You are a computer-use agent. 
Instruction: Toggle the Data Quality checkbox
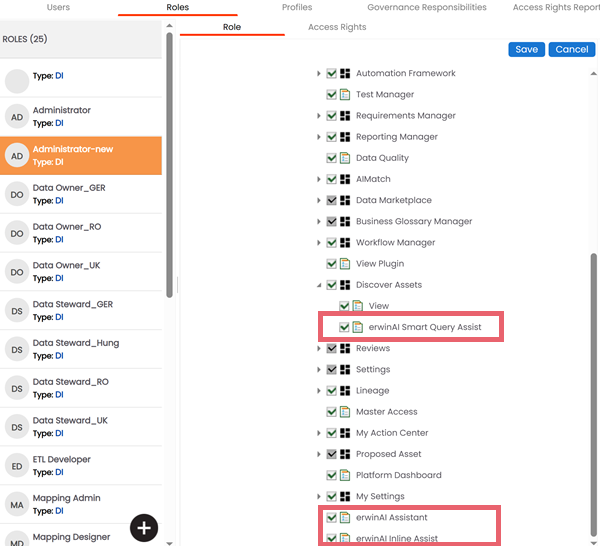332,158
